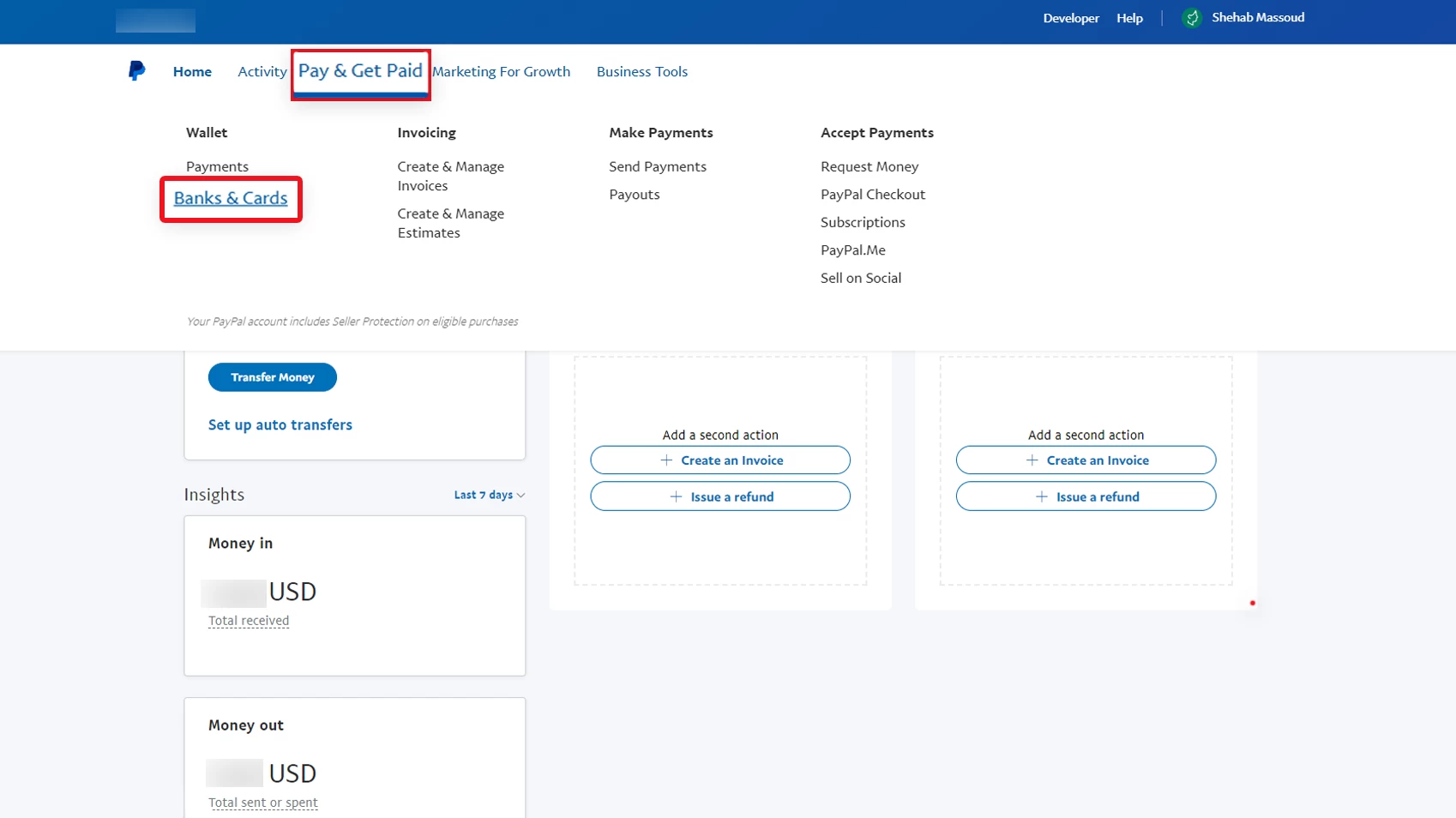Click plus icon on first Issue a refund
The image size is (1456, 818).
tap(676, 496)
